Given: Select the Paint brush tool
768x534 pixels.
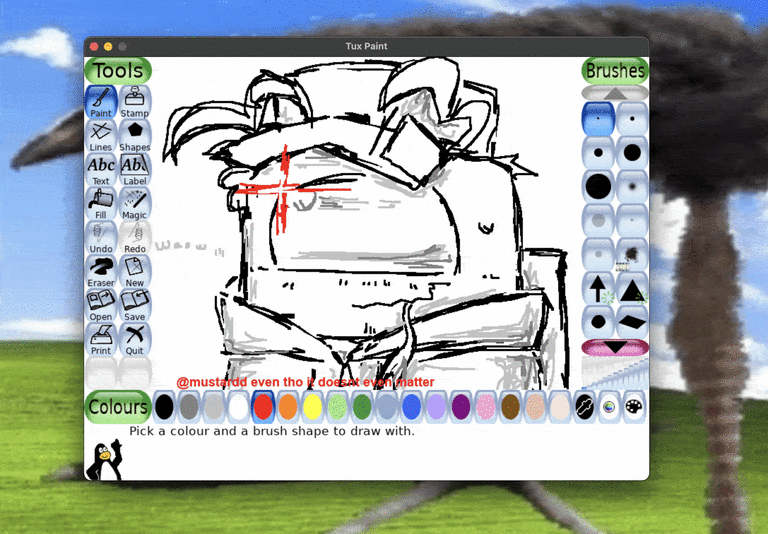Looking at the screenshot, I should 101,102.
